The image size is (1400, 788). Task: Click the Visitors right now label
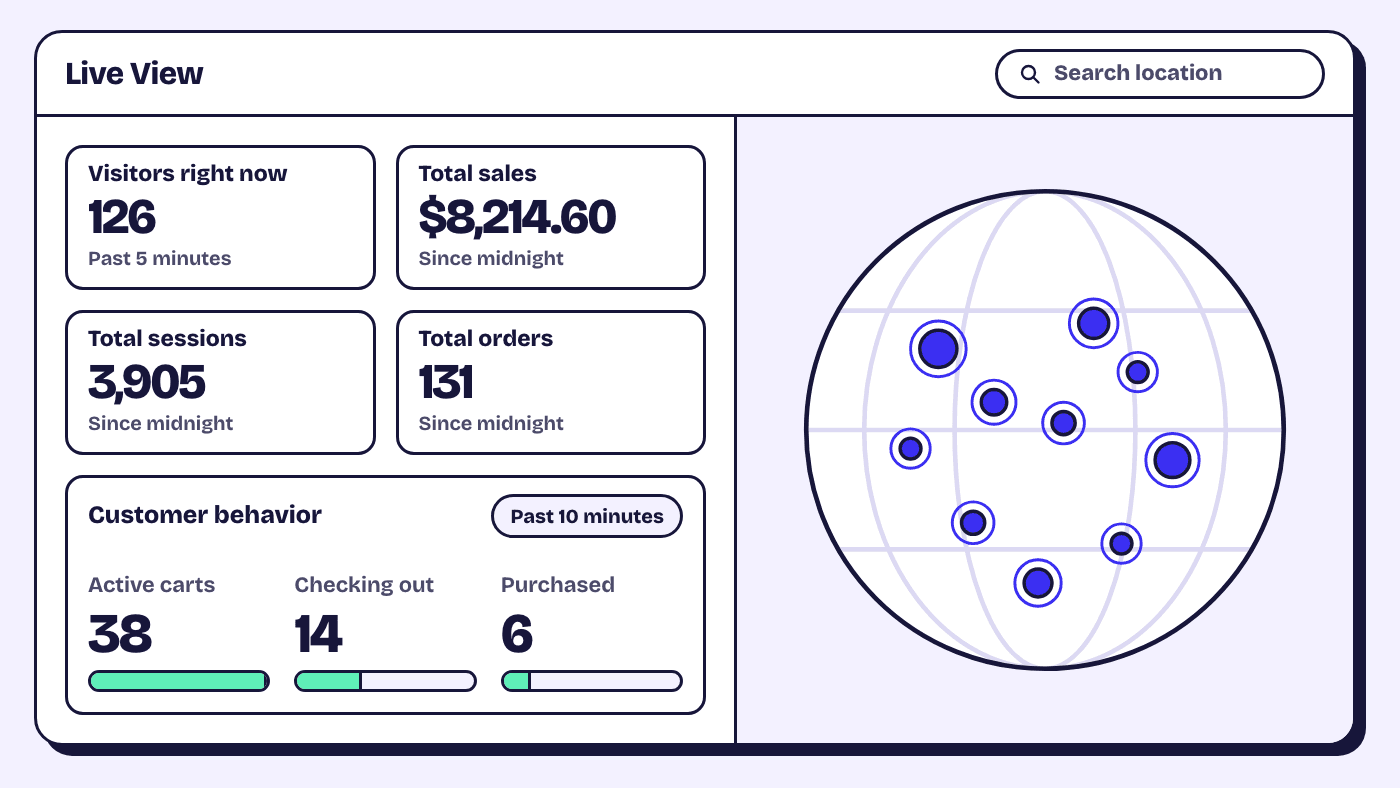(x=188, y=174)
